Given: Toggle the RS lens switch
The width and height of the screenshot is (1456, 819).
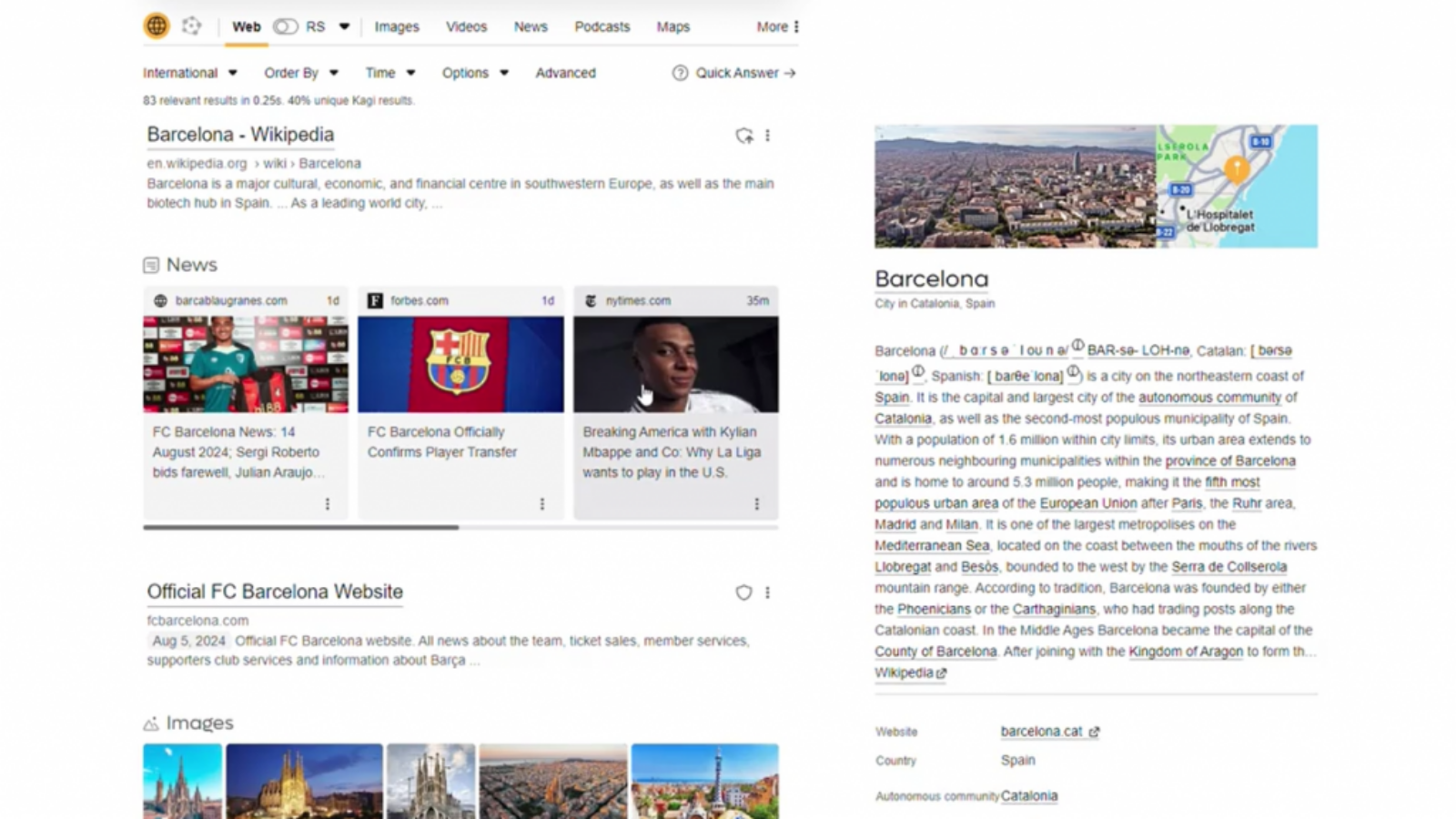Looking at the screenshot, I should pos(286,26).
